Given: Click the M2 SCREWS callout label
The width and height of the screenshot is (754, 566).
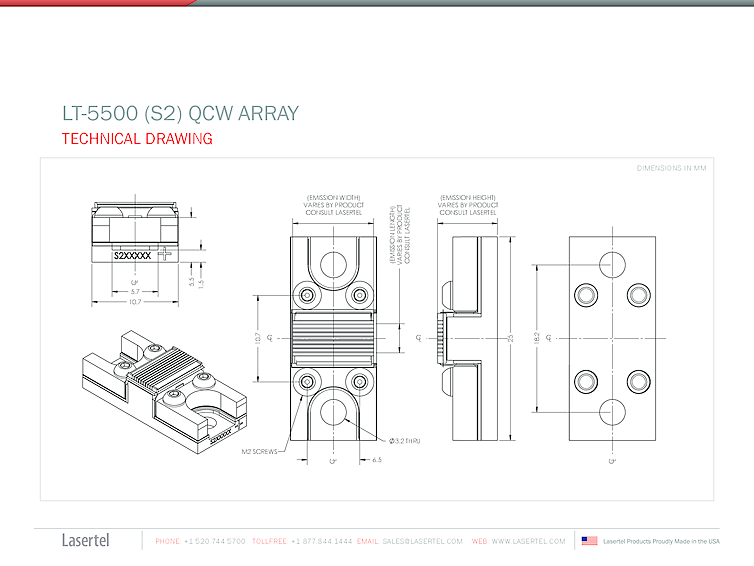Looking at the screenshot, I should (258, 452).
